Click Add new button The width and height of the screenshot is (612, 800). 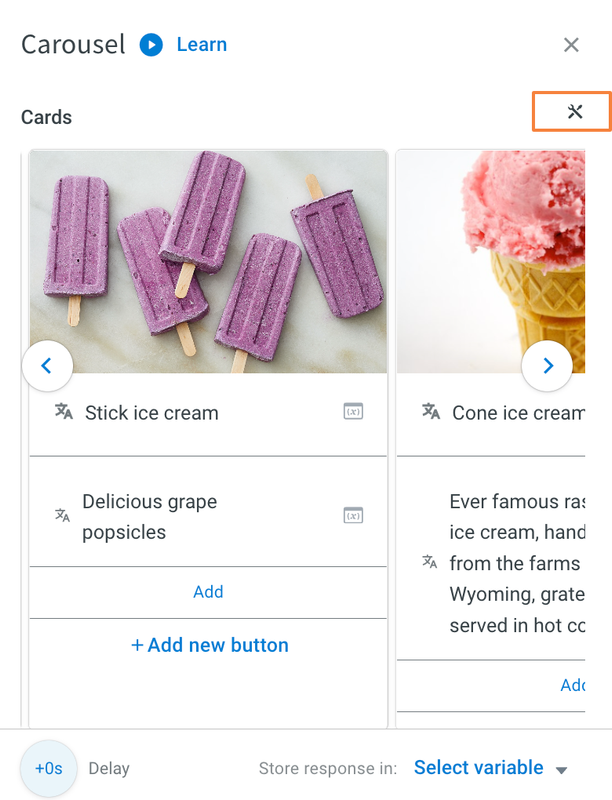(210, 645)
